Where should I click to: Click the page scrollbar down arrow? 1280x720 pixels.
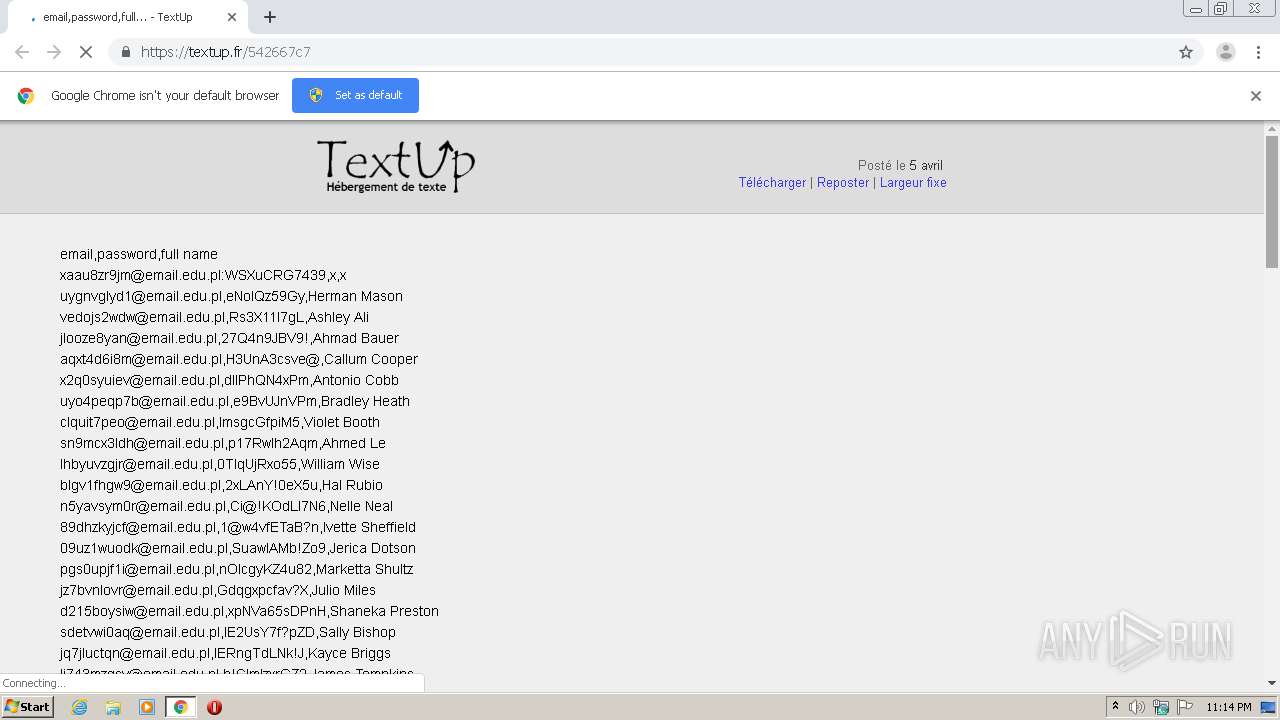1272,683
